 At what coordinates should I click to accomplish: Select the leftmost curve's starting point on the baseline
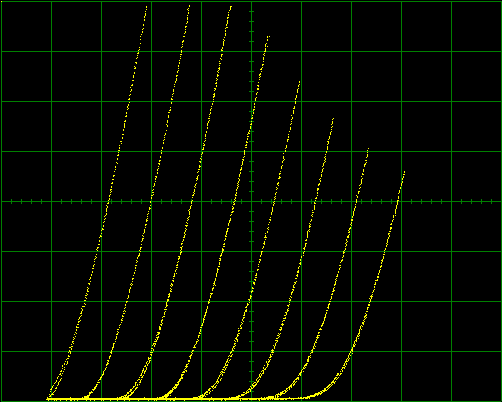tap(49, 398)
